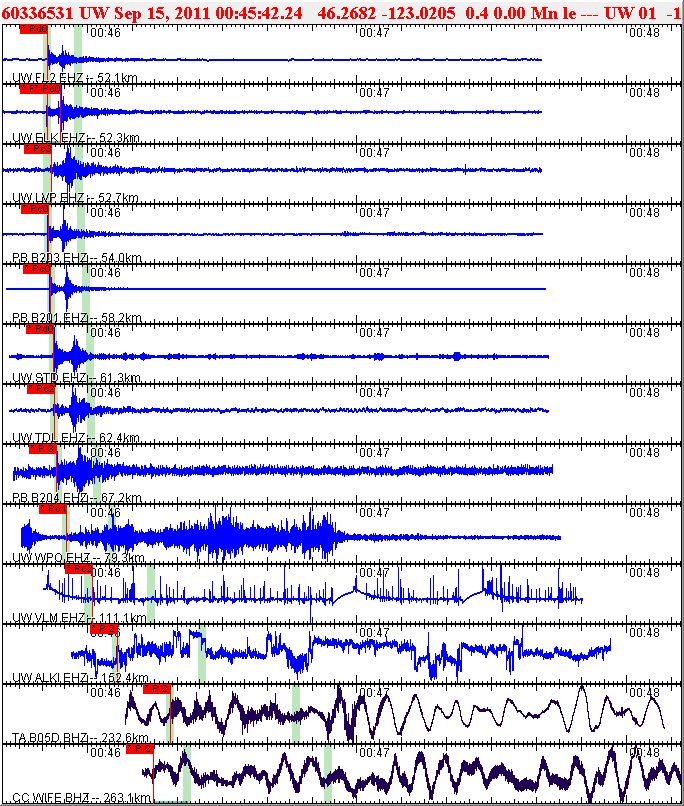Viewport: 684px width, 806px height.
Task: Select station label TA B05D BHZ 232.6km
Action: pos(80,738)
